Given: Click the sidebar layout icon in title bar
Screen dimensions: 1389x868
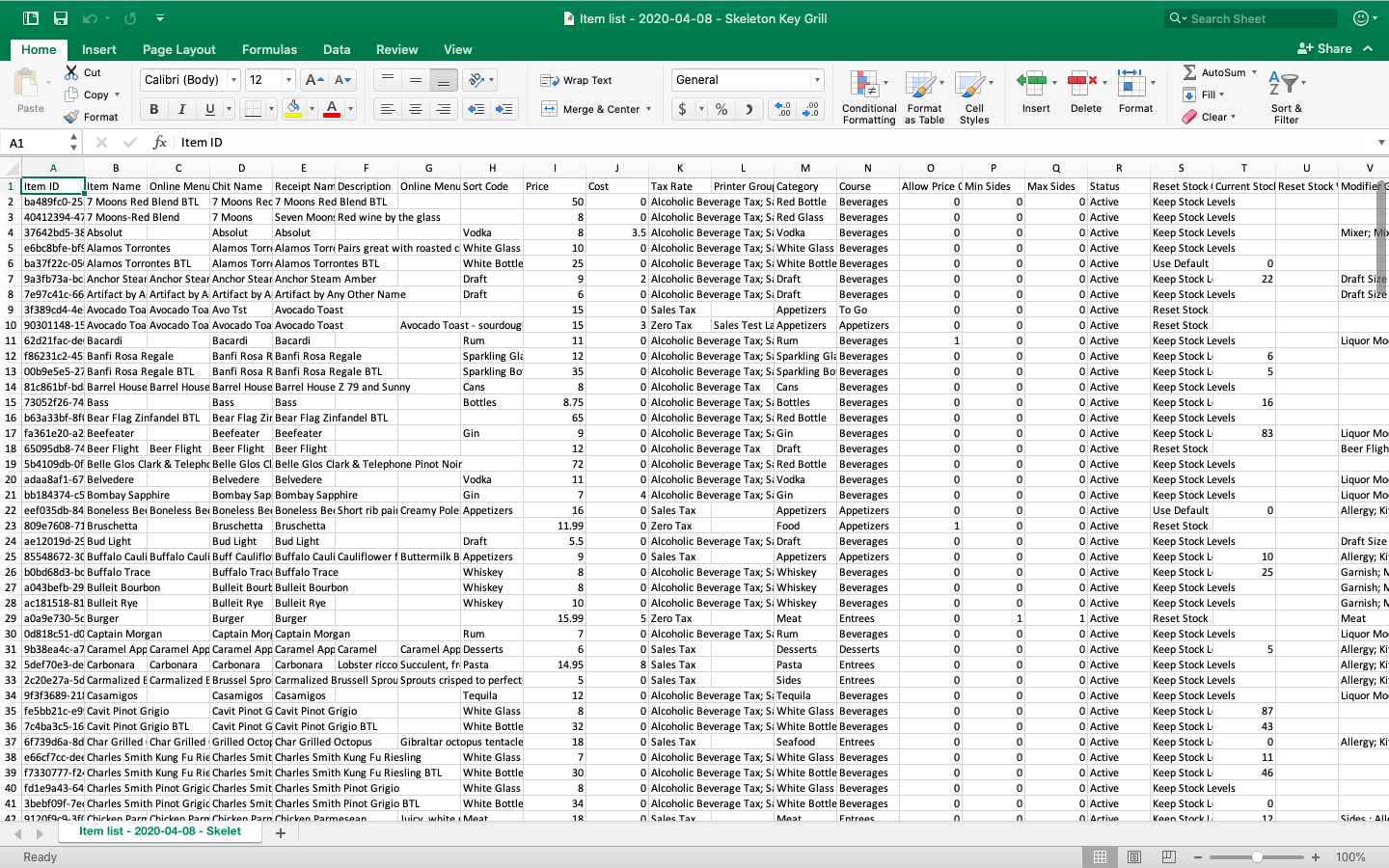Looking at the screenshot, I should point(31,18).
